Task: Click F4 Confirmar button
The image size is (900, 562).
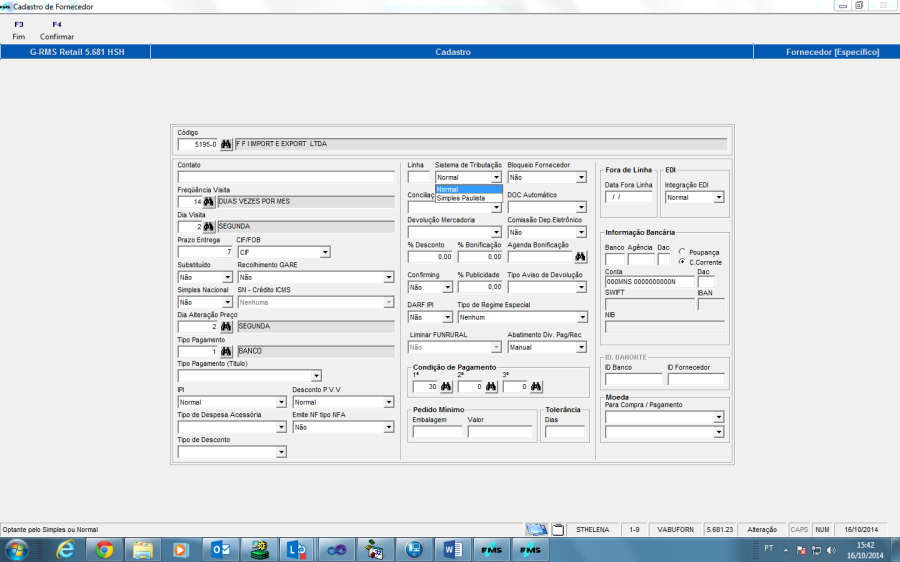Action: pos(57,30)
